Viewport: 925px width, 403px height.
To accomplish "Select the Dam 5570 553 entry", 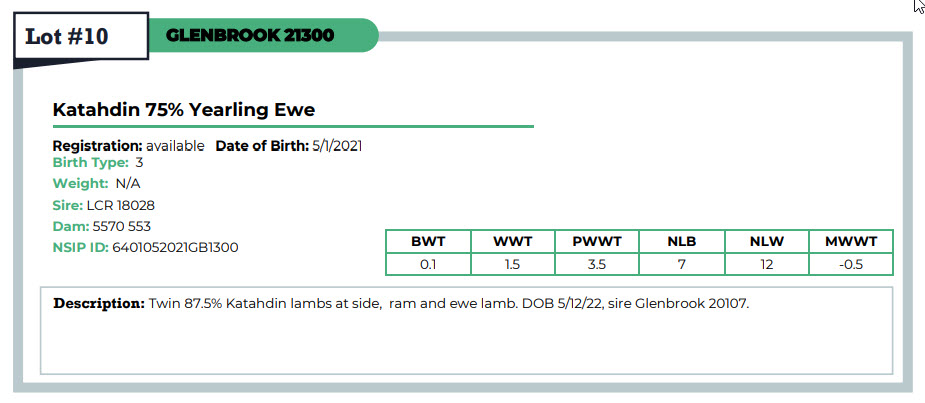I will pos(101,227).
